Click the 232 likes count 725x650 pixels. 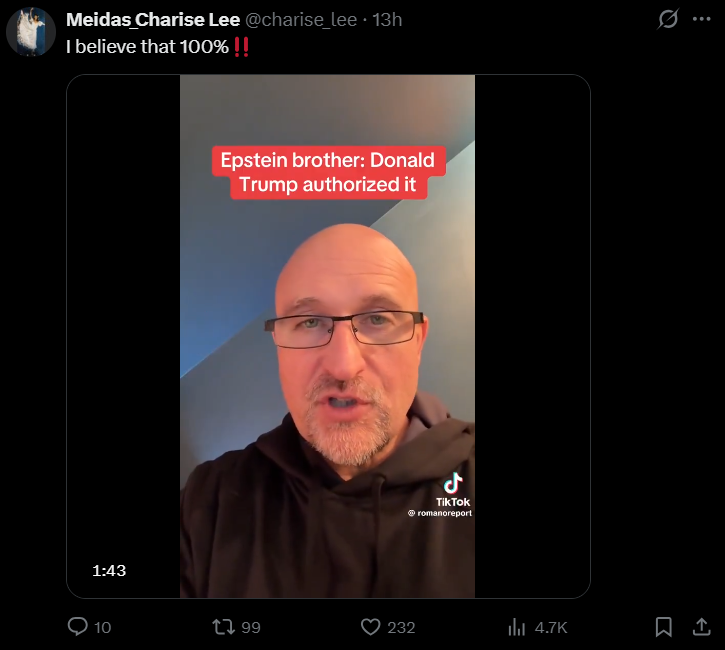point(401,628)
